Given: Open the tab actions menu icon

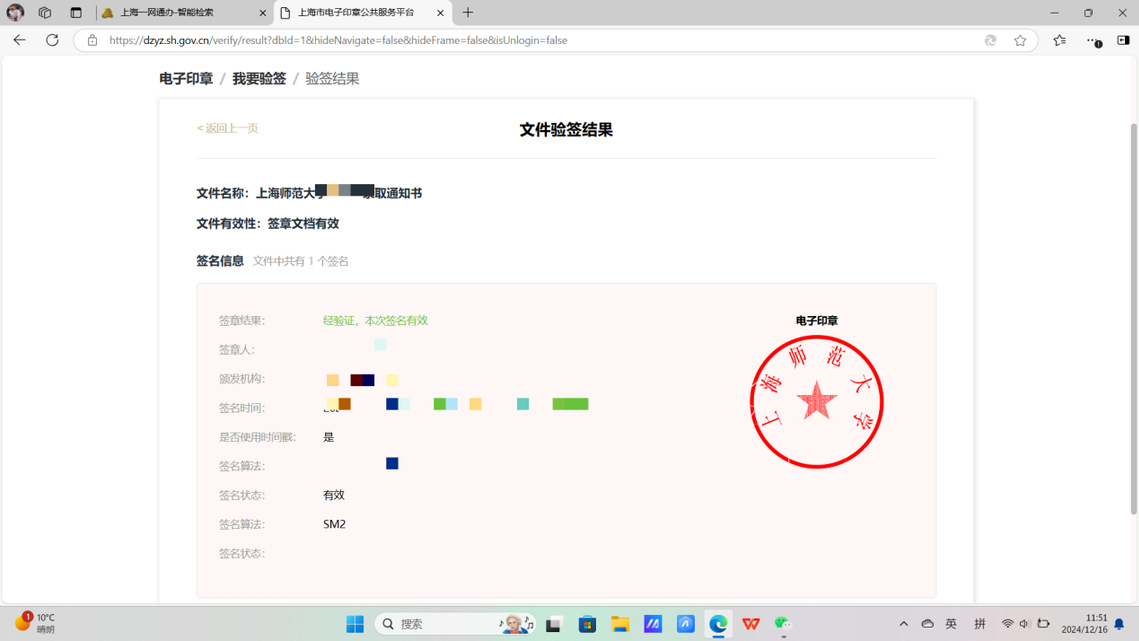Looking at the screenshot, I should (76, 13).
